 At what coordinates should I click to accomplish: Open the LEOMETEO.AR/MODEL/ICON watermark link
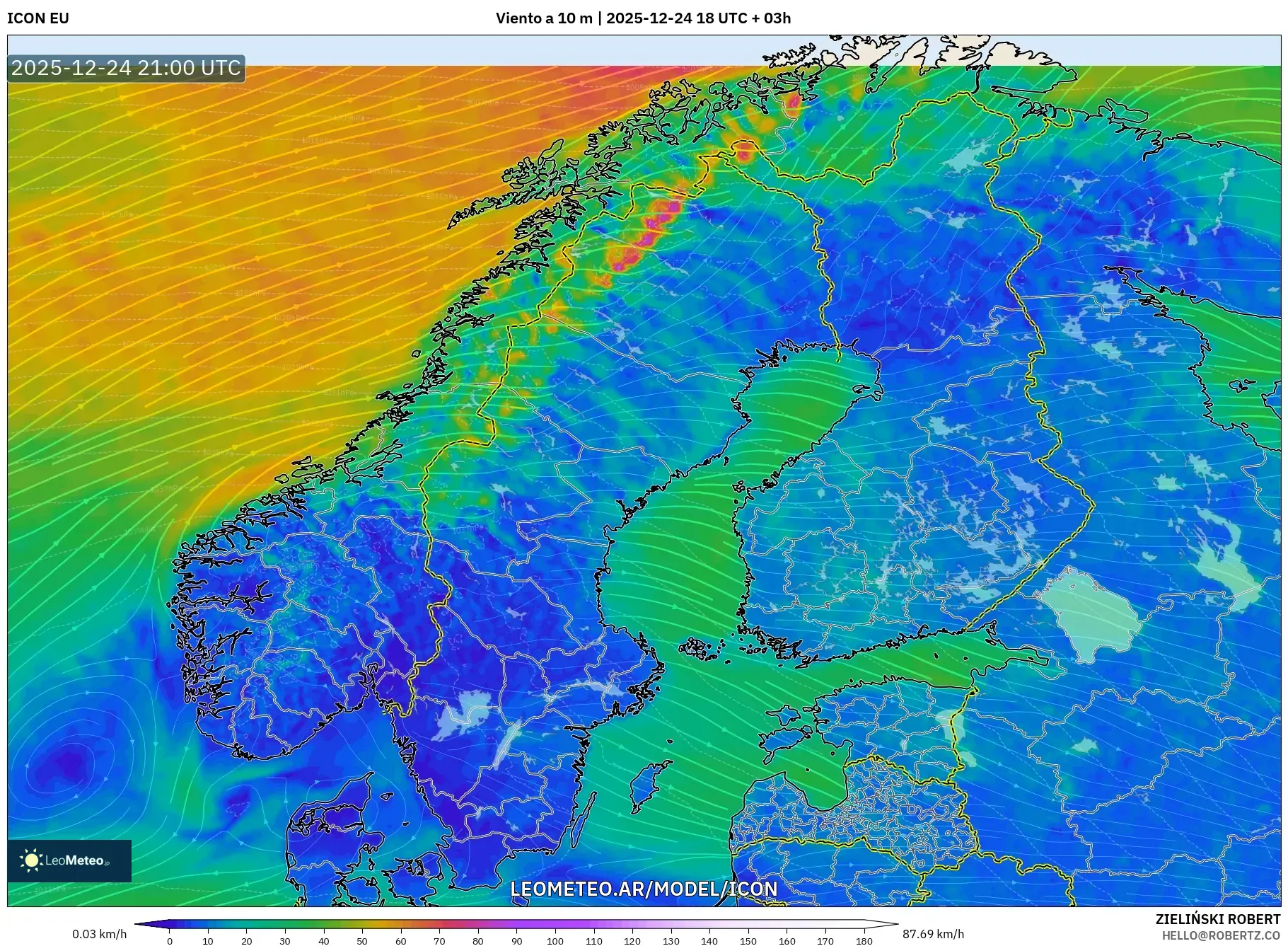click(x=644, y=889)
